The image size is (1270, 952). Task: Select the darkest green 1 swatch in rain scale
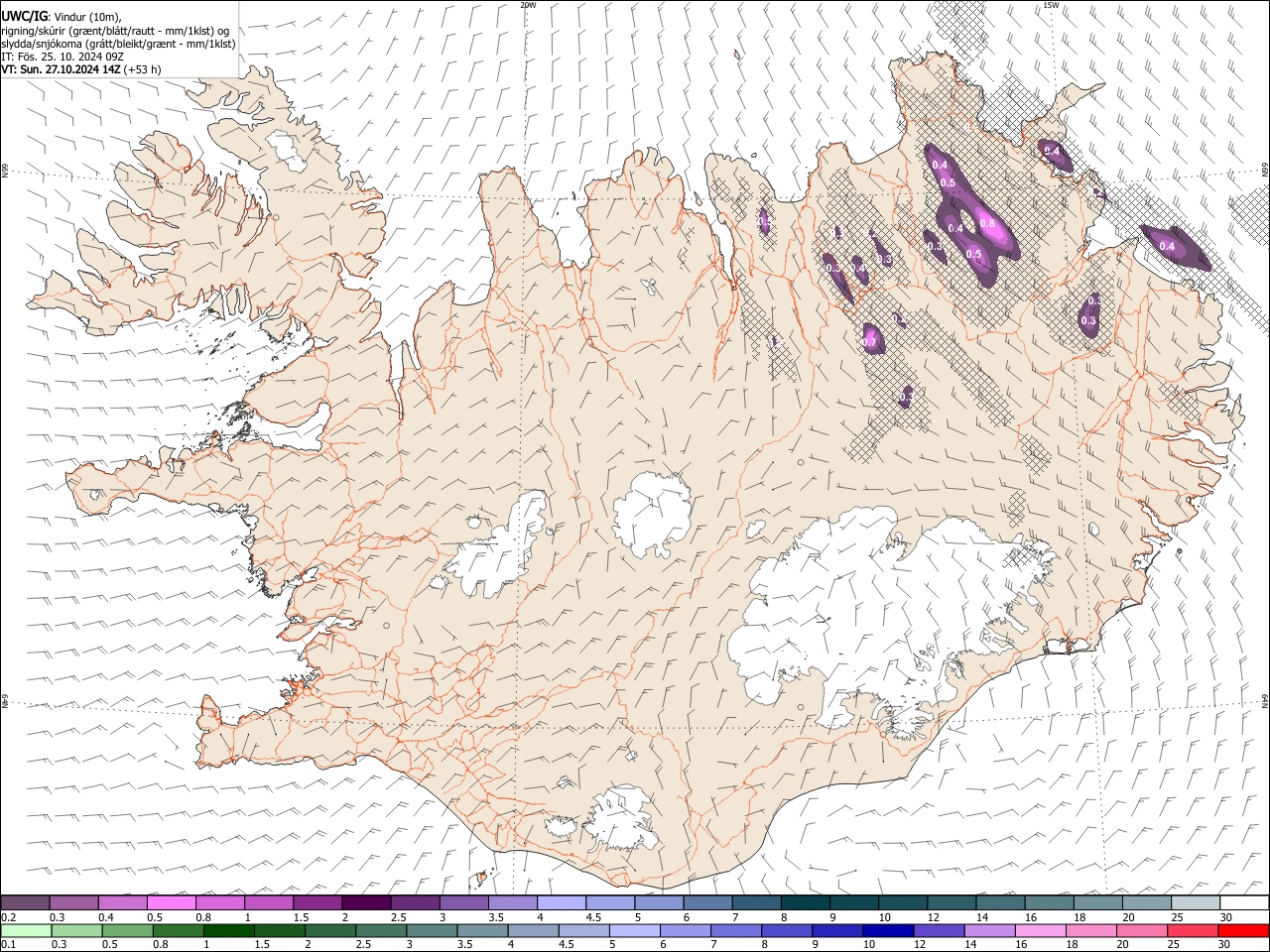click(x=229, y=930)
